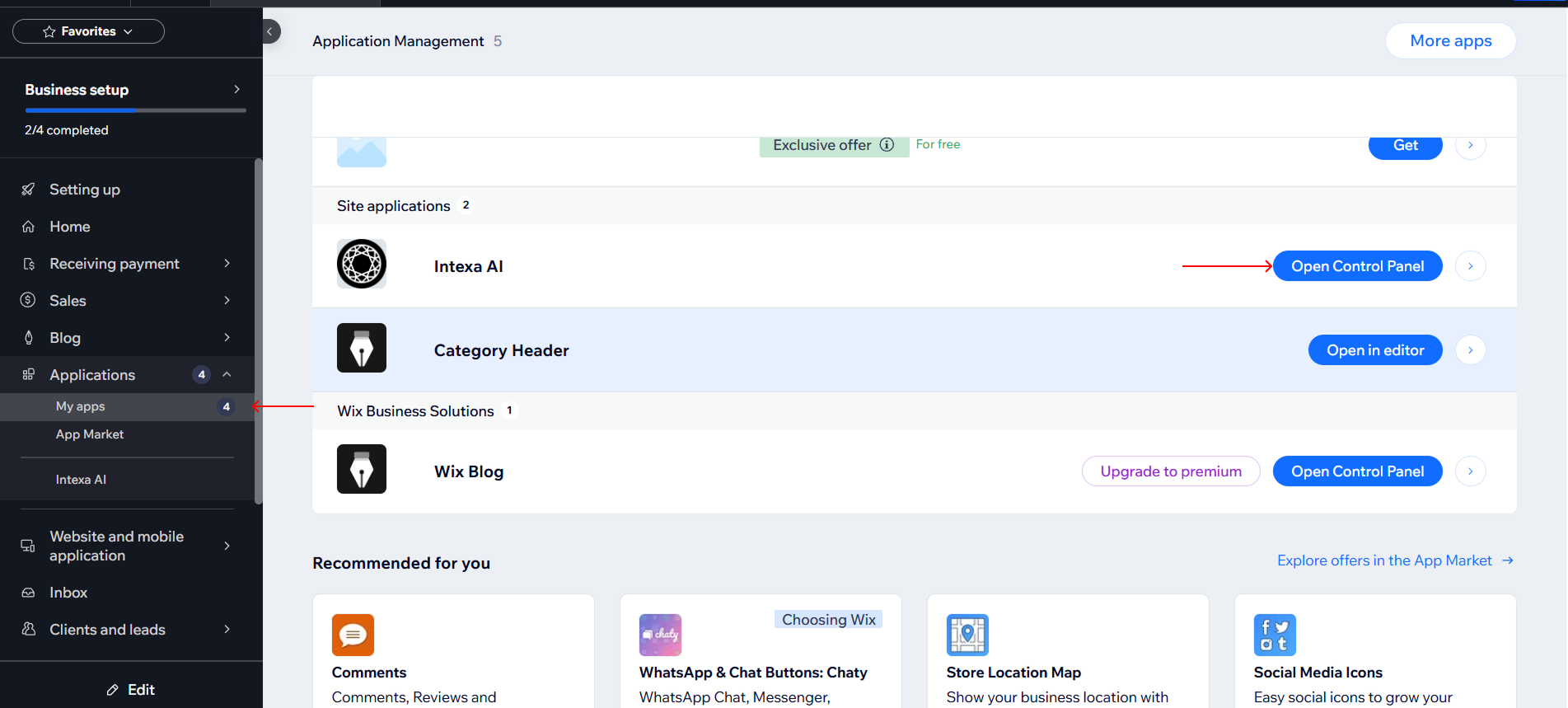Click the Wix Blog pen icon
Image resolution: width=1568 pixels, height=708 pixels.
click(x=361, y=469)
